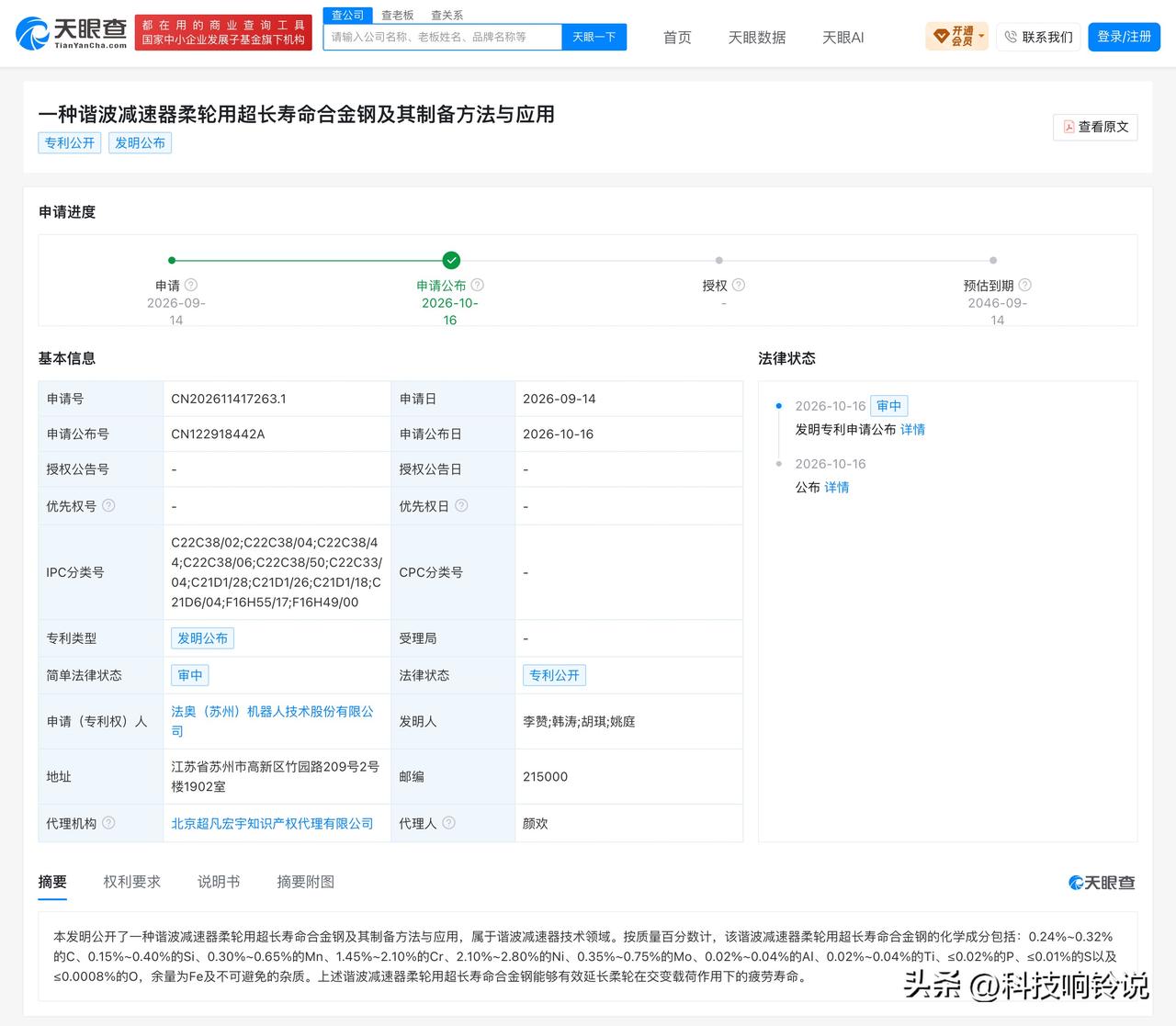
Task: Click the diamond VIP member icon
Action: [941, 37]
